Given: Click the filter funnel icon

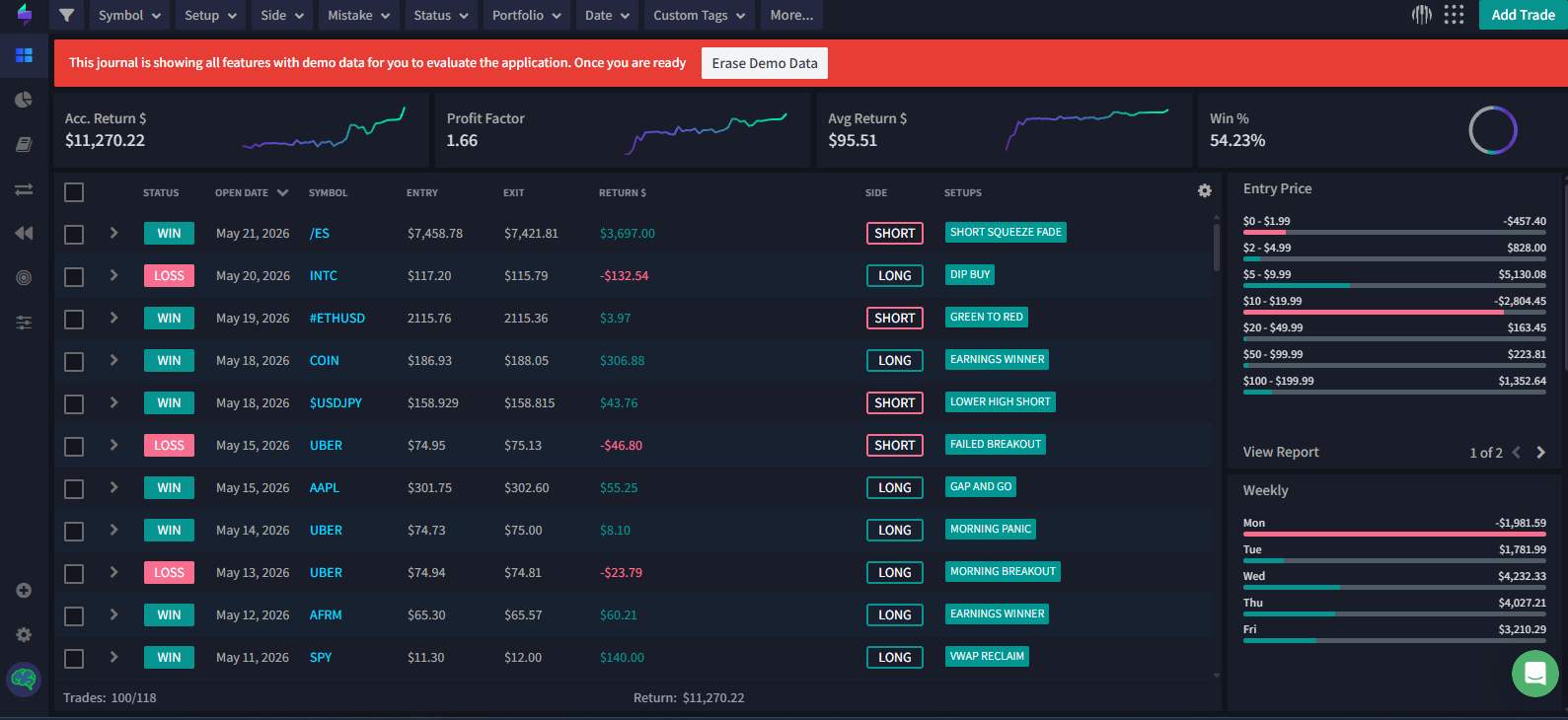Looking at the screenshot, I should (x=66, y=15).
